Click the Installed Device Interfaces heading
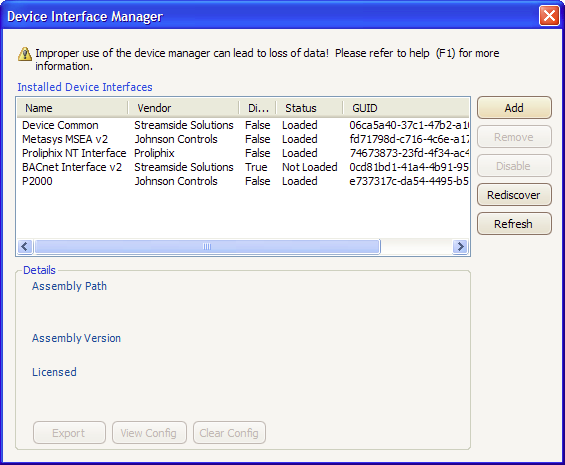This screenshot has height=465, width=565. coord(85,87)
